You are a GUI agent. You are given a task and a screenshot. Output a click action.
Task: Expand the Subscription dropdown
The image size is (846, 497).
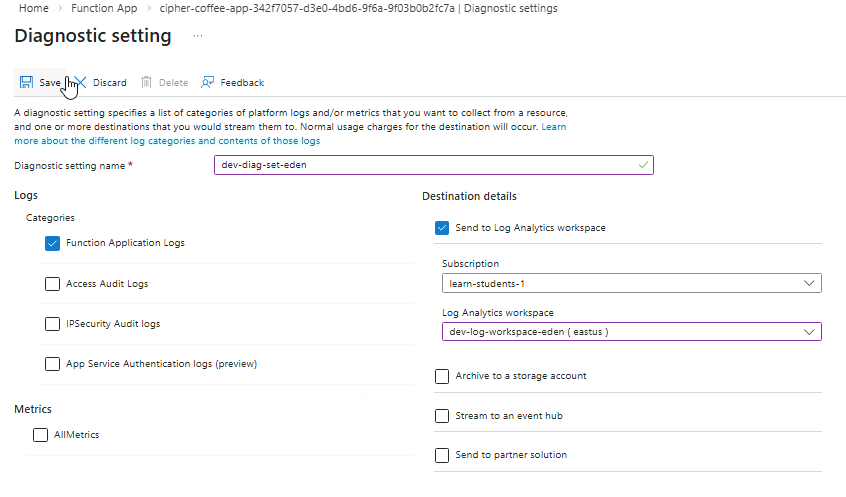coord(631,283)
